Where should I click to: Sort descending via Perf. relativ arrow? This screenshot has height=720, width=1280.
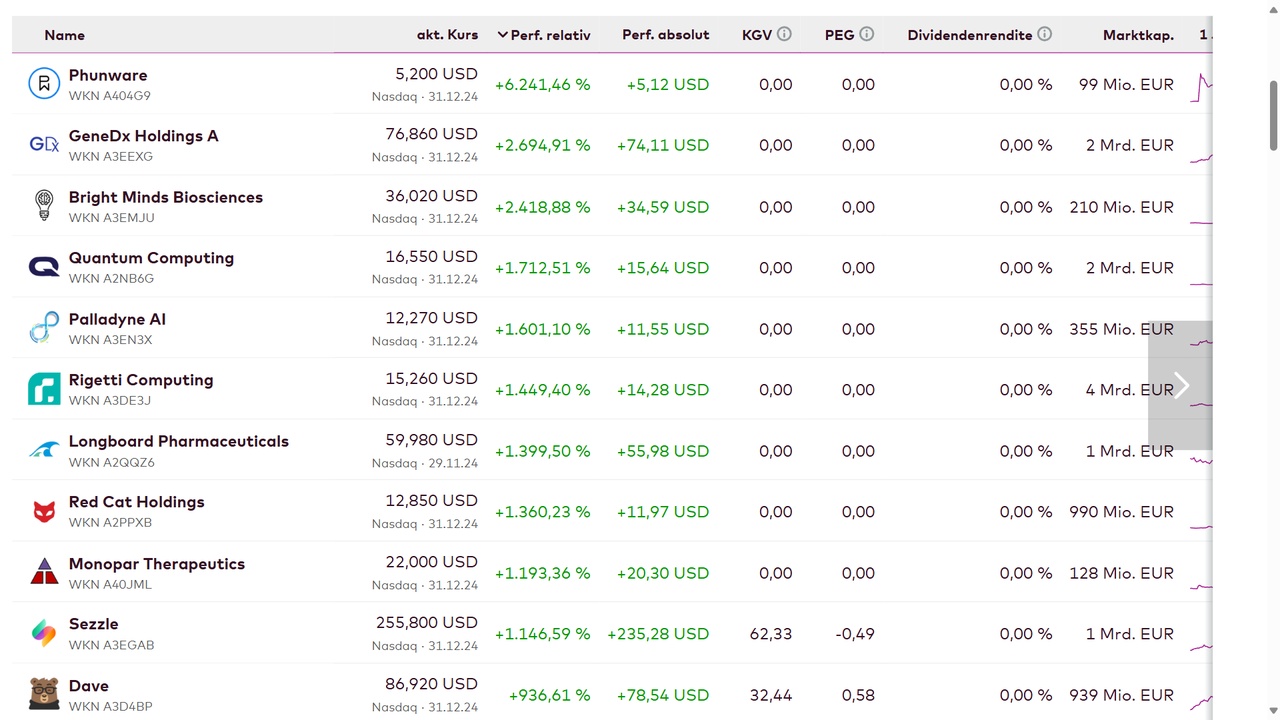[502, 35]
